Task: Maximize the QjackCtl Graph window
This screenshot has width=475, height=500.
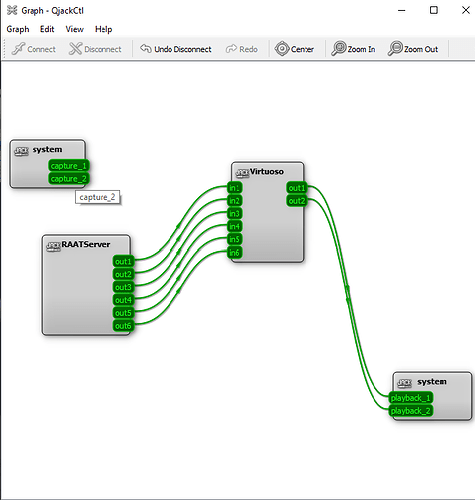Action: [434, 10]
